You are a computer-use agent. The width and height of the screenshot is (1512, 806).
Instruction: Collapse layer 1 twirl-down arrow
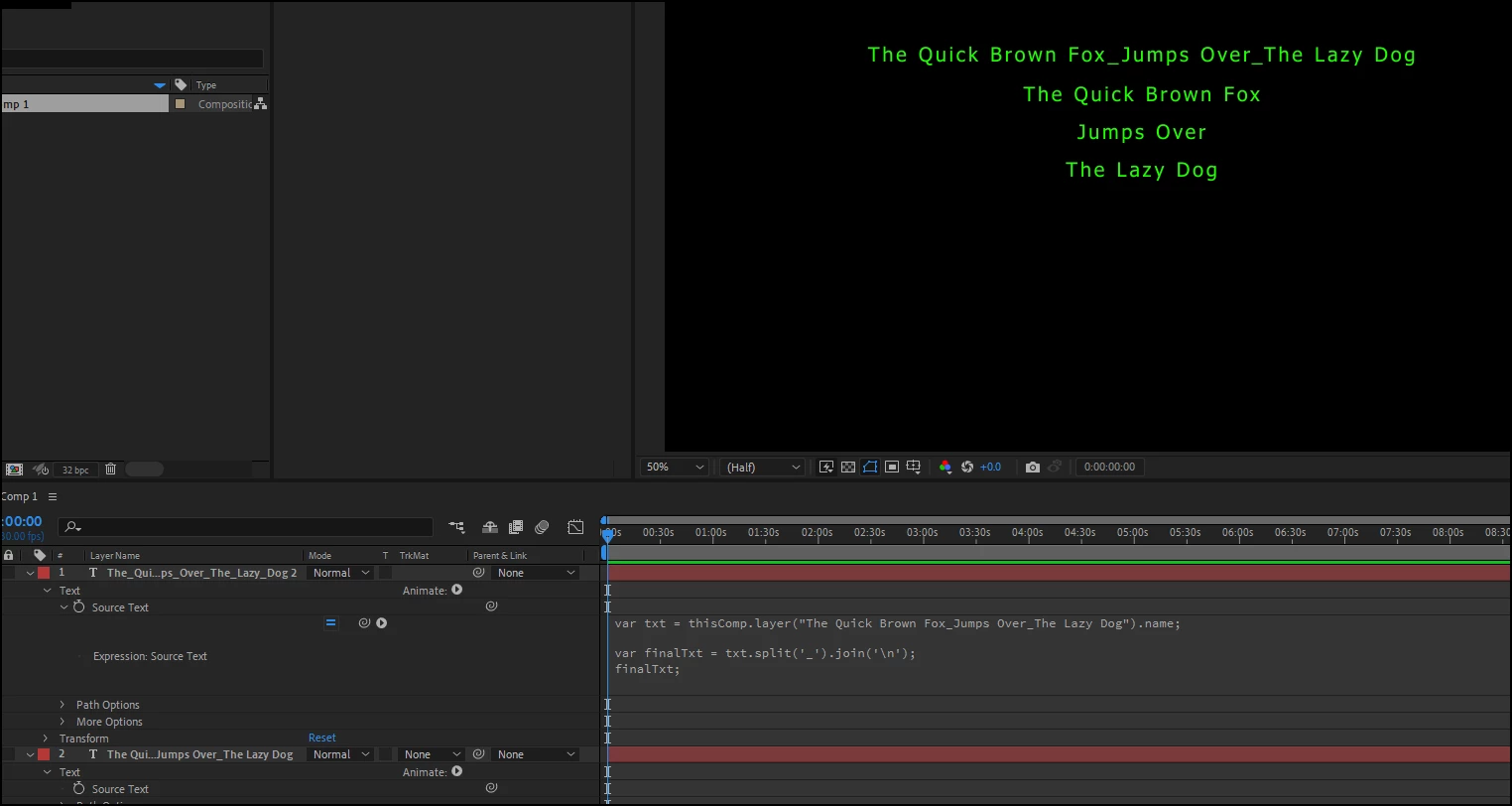click(x=30, y=573)
